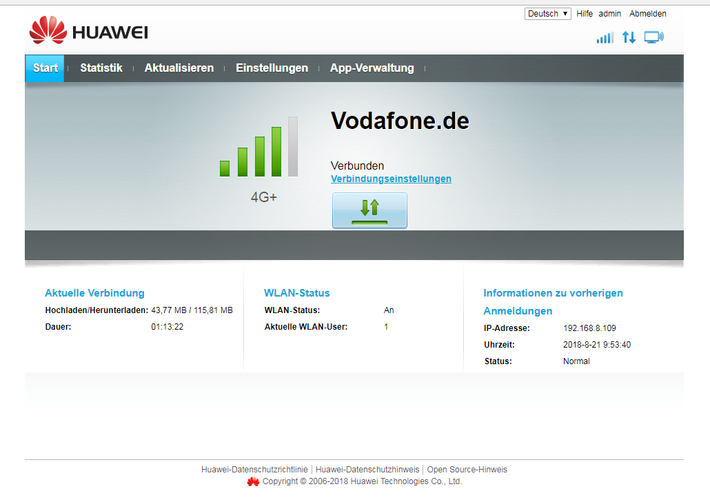The width and height of the screenshot is (710, 500).
Task: Click the Huawei logo in header
Action: coord(89,30)
